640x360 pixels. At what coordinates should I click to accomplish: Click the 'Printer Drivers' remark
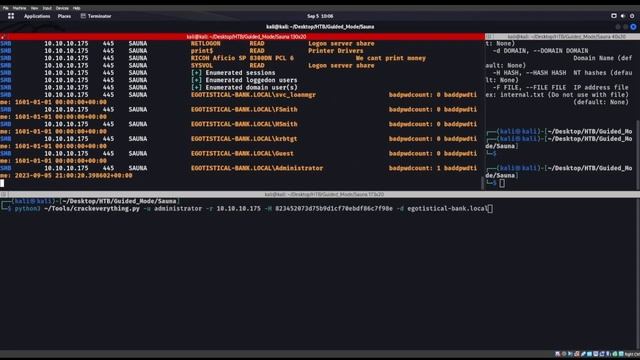336,51
